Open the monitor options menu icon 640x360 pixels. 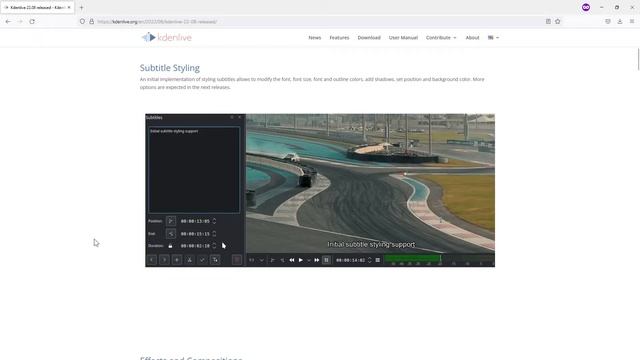tap(378, 260)
